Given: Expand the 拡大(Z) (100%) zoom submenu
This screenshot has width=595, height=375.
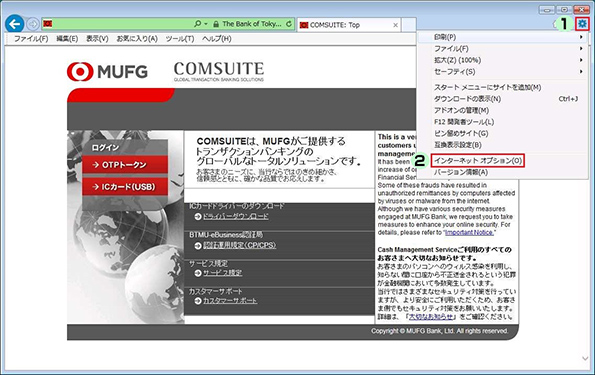Looking at the screenshot, I should (x=502, y=60).
